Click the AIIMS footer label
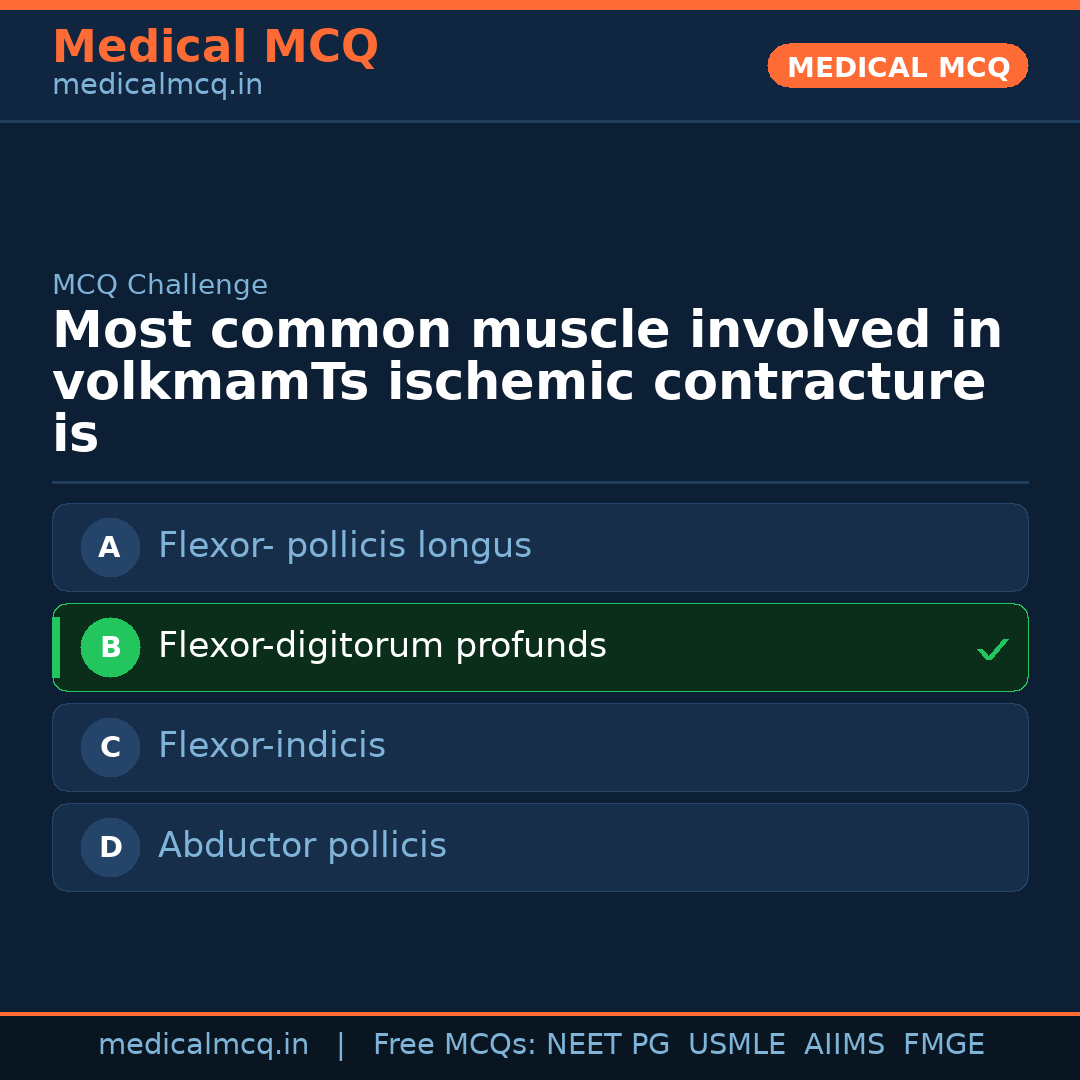The image size is (1080, 1080). pos(844,1045)
